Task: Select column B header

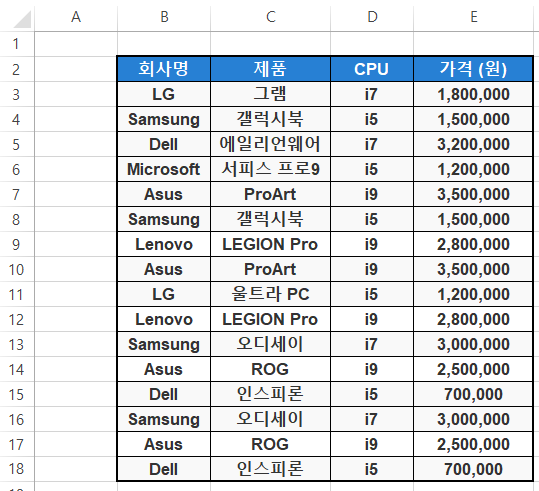Action: pyautogui.click(x=164, y=16)
